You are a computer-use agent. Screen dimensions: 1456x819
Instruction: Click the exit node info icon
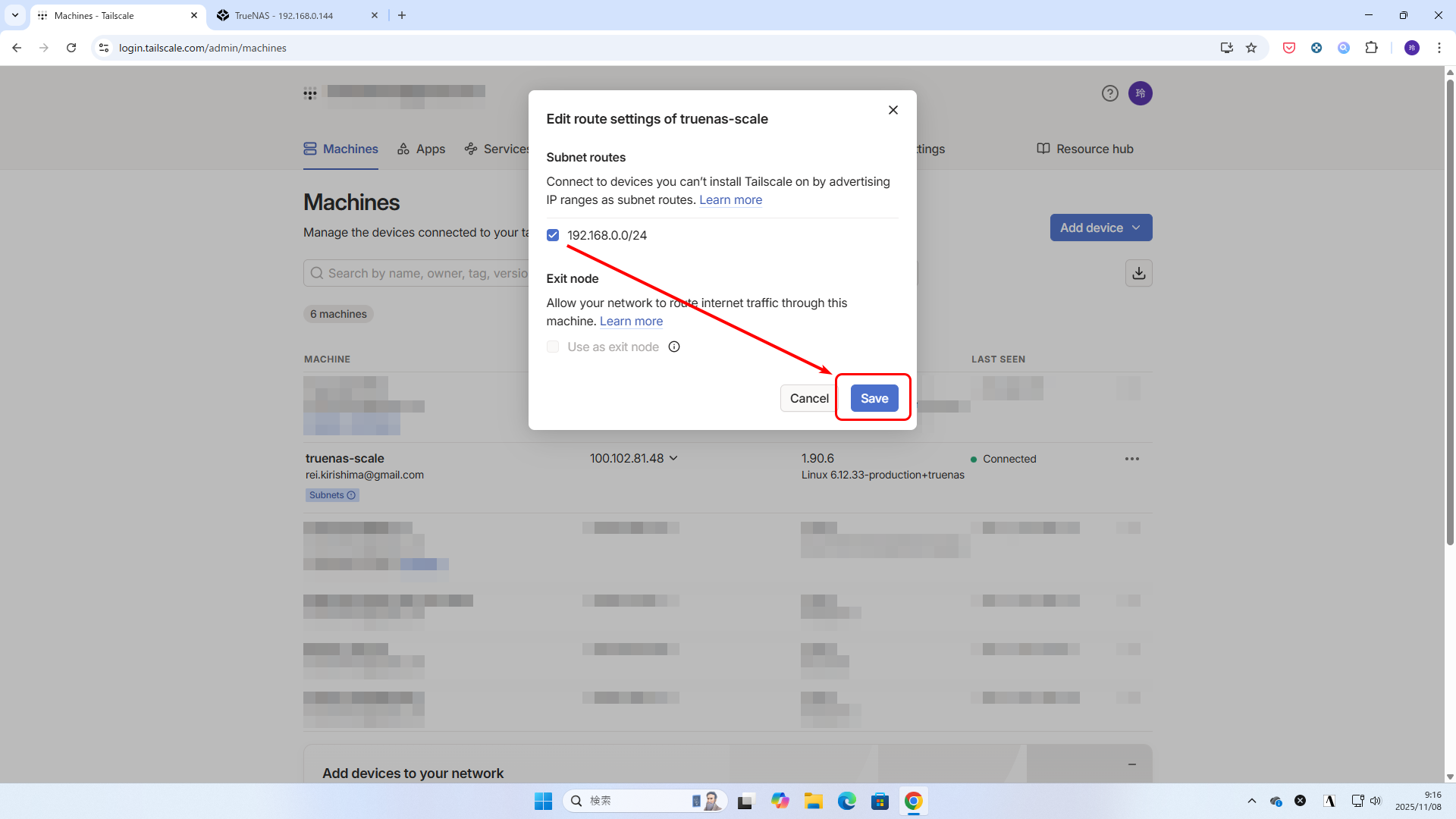coord(674,347)
